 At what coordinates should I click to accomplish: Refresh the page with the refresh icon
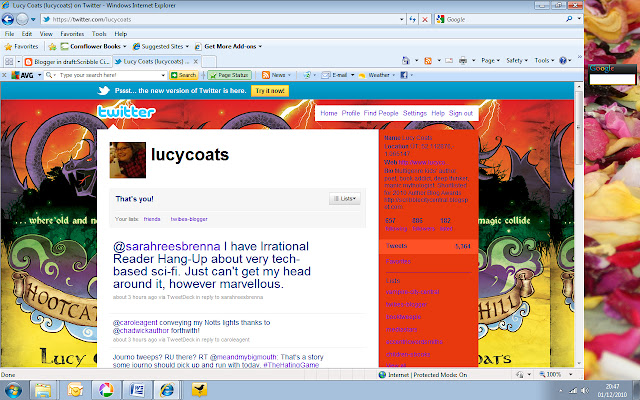click(413, 19)
